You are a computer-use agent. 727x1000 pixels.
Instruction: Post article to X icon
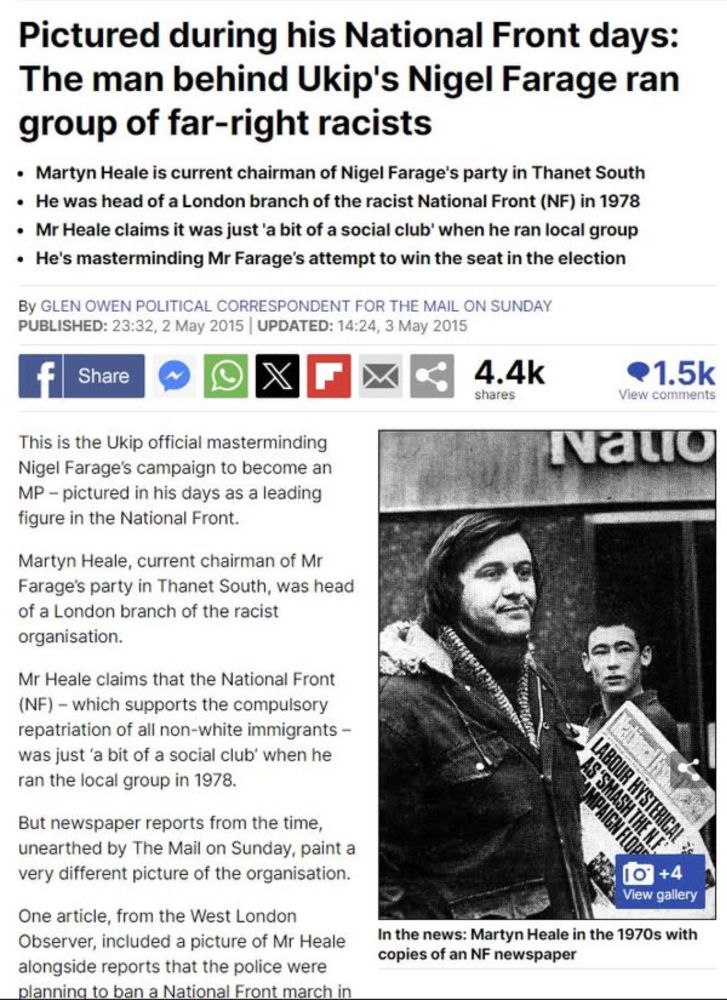click(277, 376)
